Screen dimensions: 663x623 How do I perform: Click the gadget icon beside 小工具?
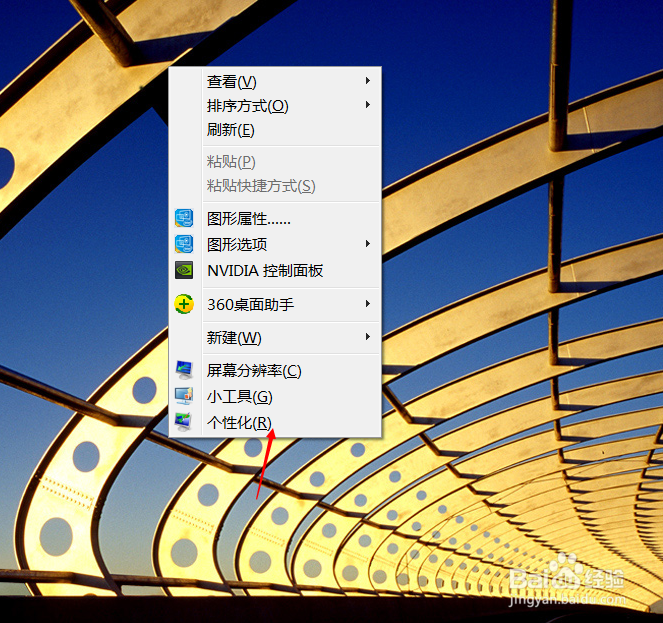(184, 395)
